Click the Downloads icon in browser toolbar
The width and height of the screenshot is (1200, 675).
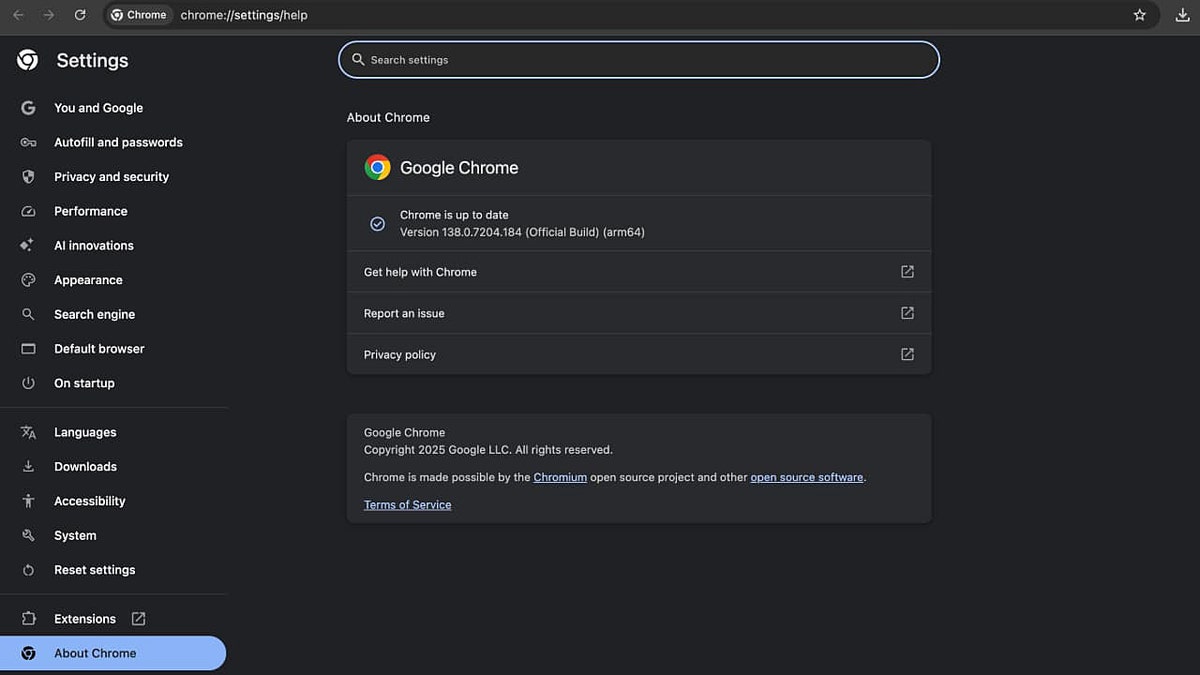pyautogui.click(x=1182, y=15)
